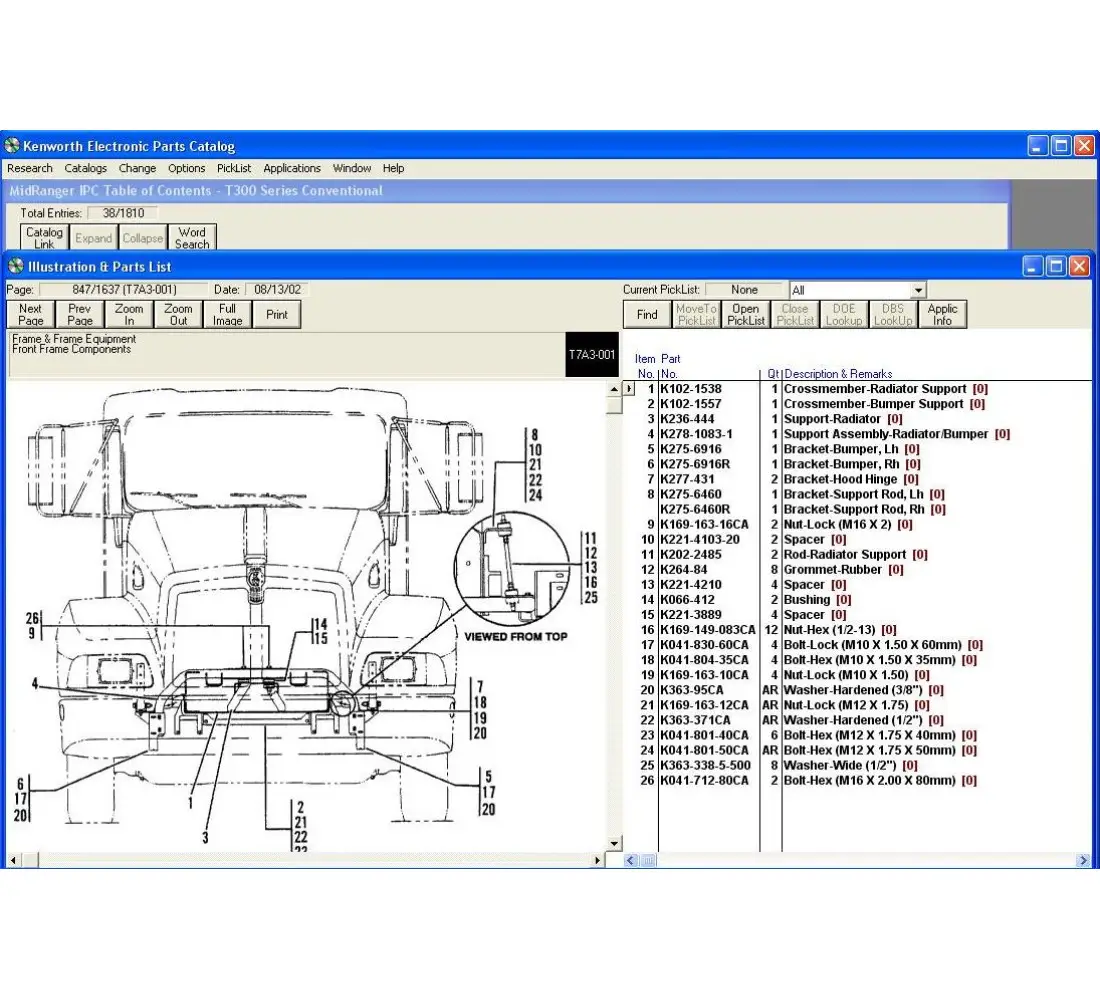Select the Zoom Out tool
Image resolution: width=1100 pixels, height=1000 pixels.
(178, 313)
